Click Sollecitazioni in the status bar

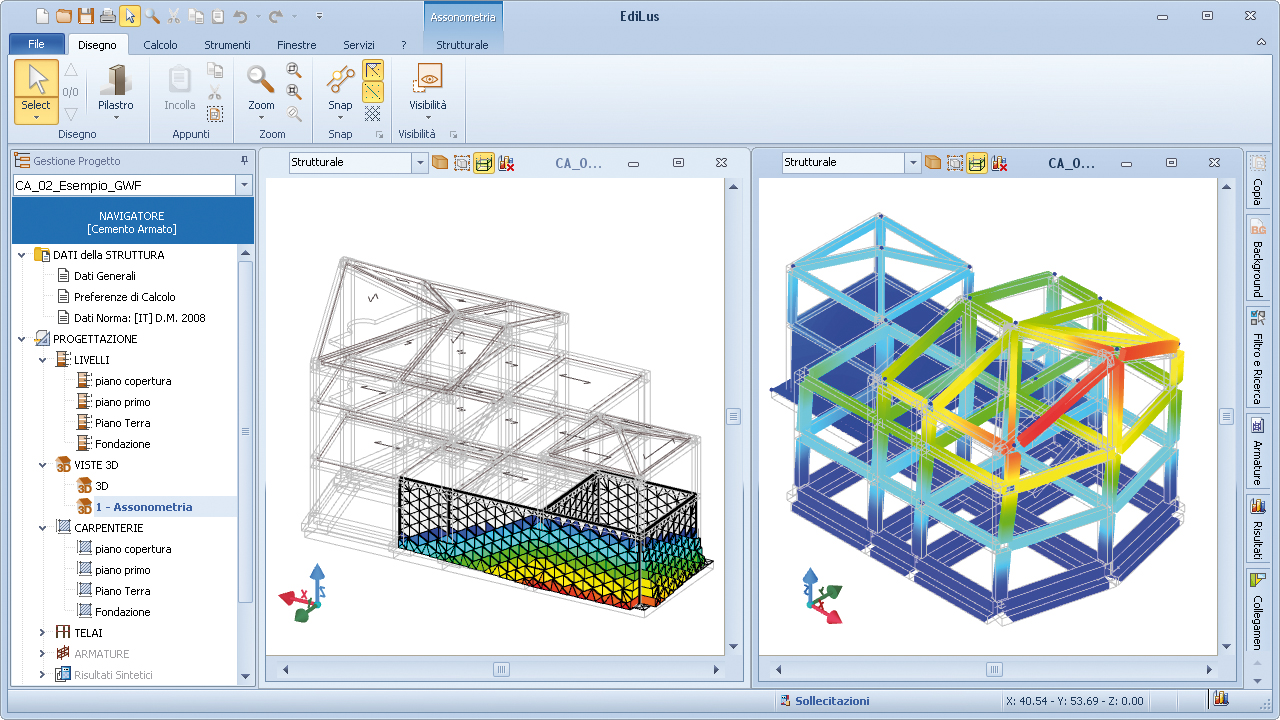coord(832,701)
